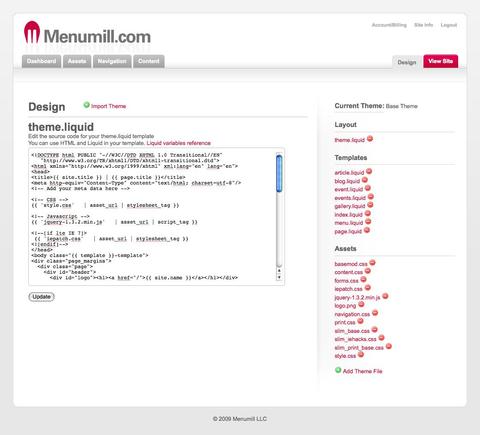
Task: Delete content.css using its red icon
Action: tap(368, 271)
